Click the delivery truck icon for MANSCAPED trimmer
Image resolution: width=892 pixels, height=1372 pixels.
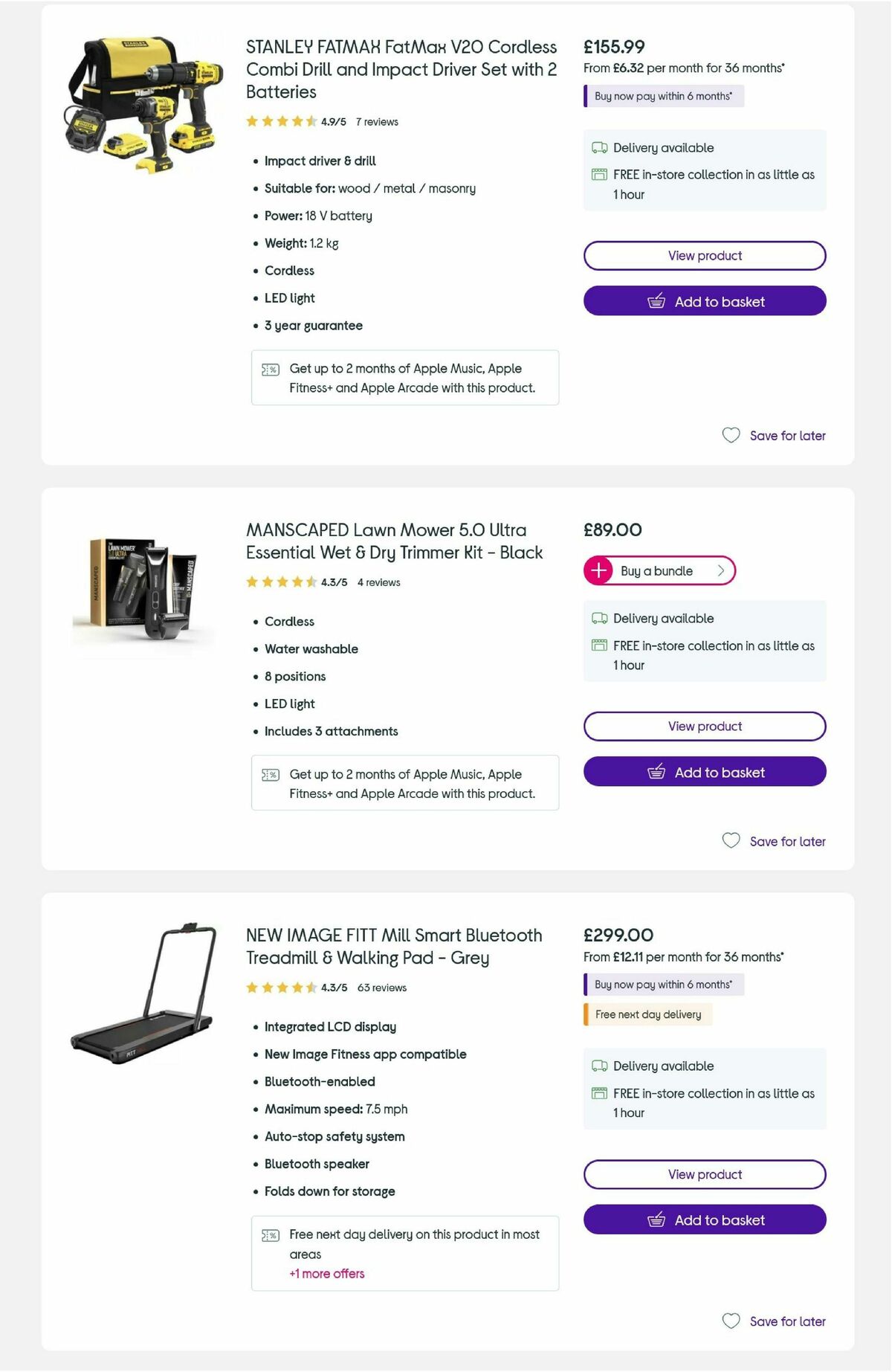(599, 618)
